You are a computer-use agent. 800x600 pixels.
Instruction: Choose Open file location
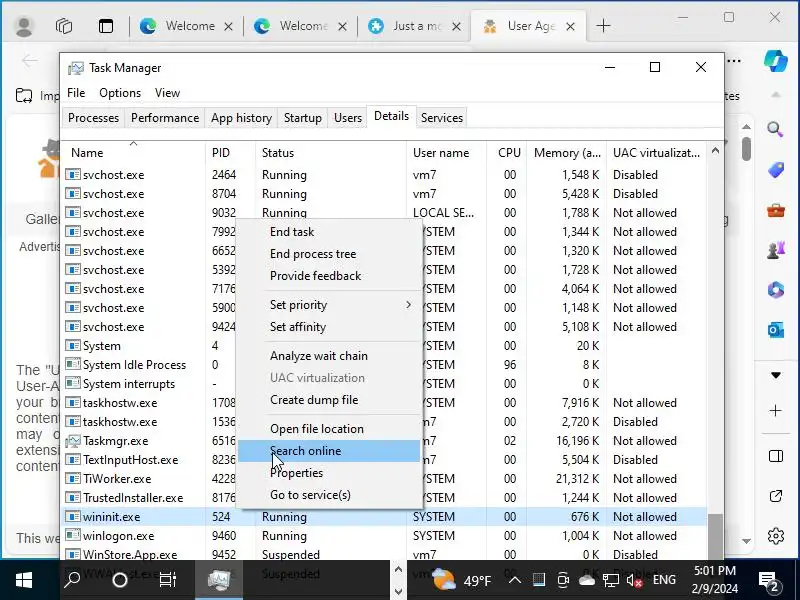[330, 429]
